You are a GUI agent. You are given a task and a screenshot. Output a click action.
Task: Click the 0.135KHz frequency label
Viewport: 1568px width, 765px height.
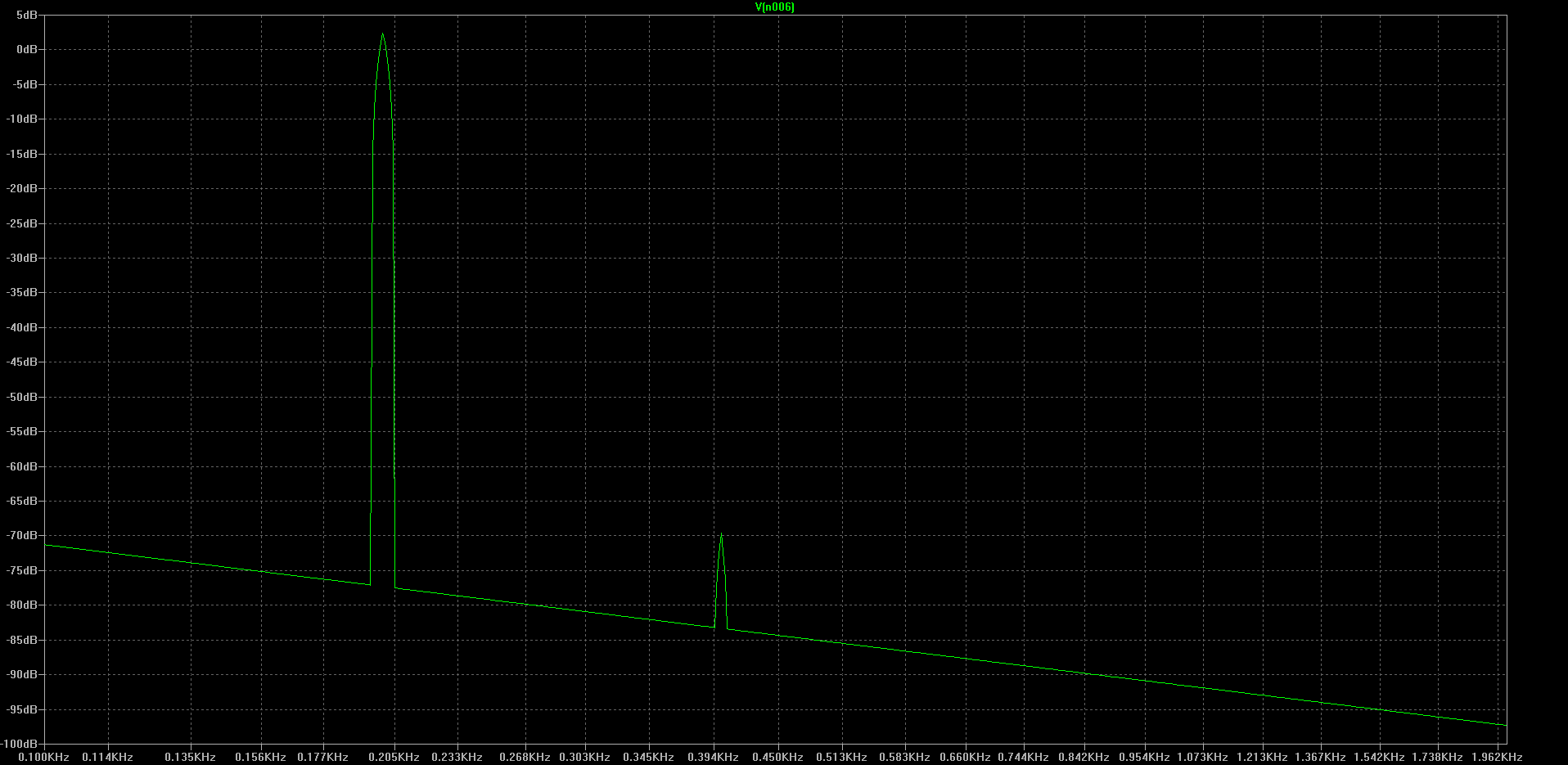[190, 758]
